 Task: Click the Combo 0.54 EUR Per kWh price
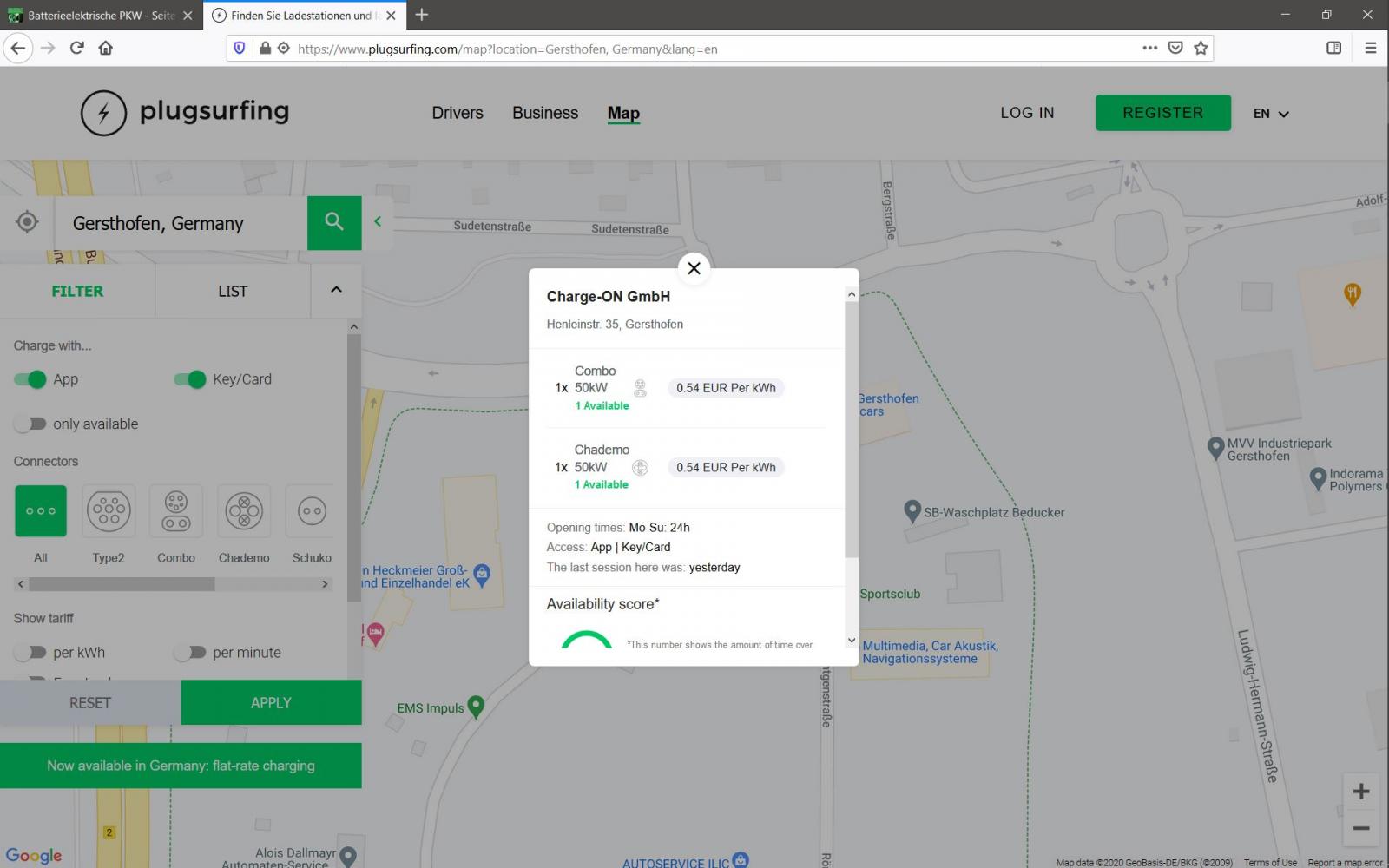point(726,388)
